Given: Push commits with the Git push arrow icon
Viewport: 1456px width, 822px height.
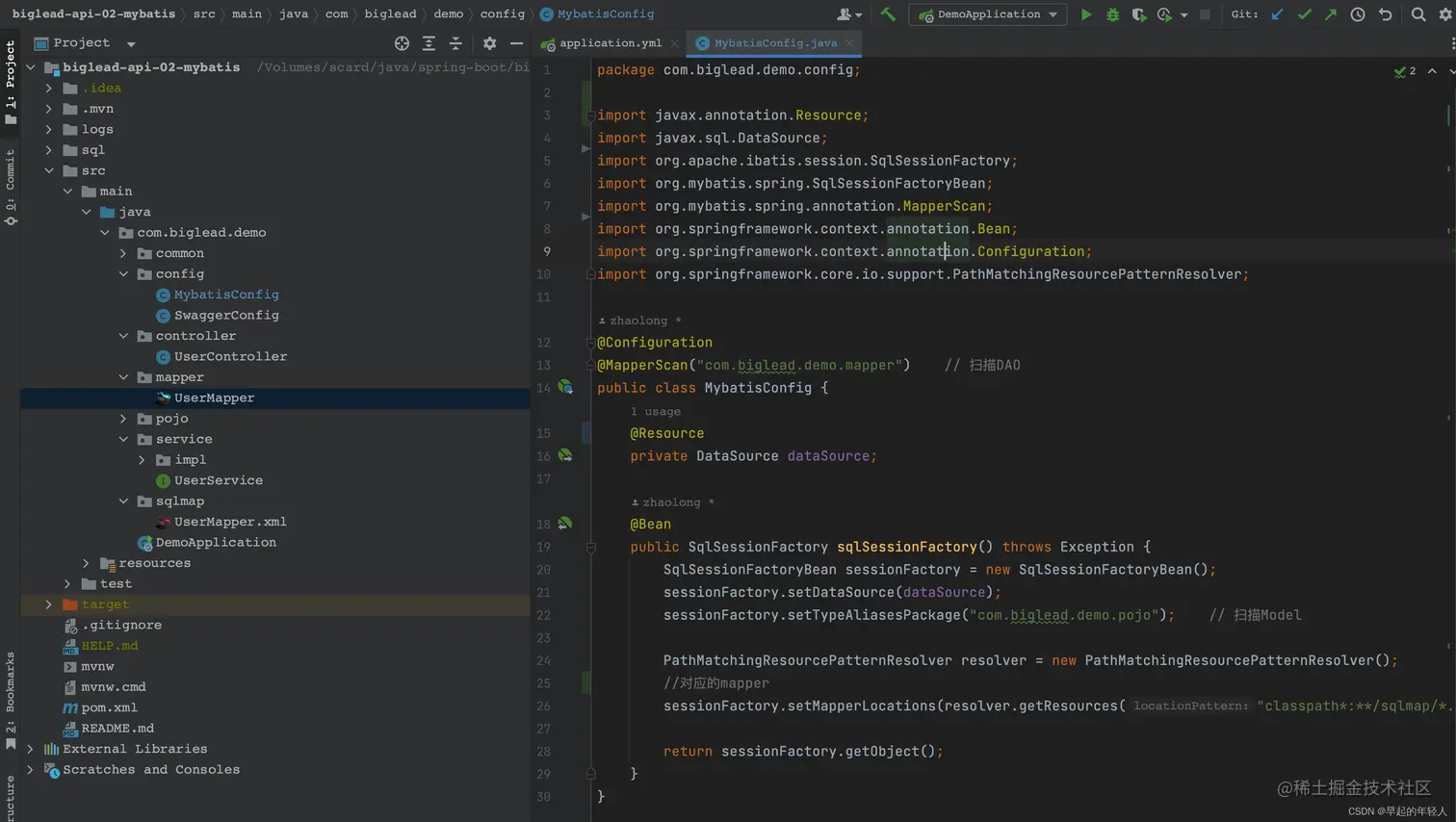Looking at the screenshot, I should point(1331,14).
